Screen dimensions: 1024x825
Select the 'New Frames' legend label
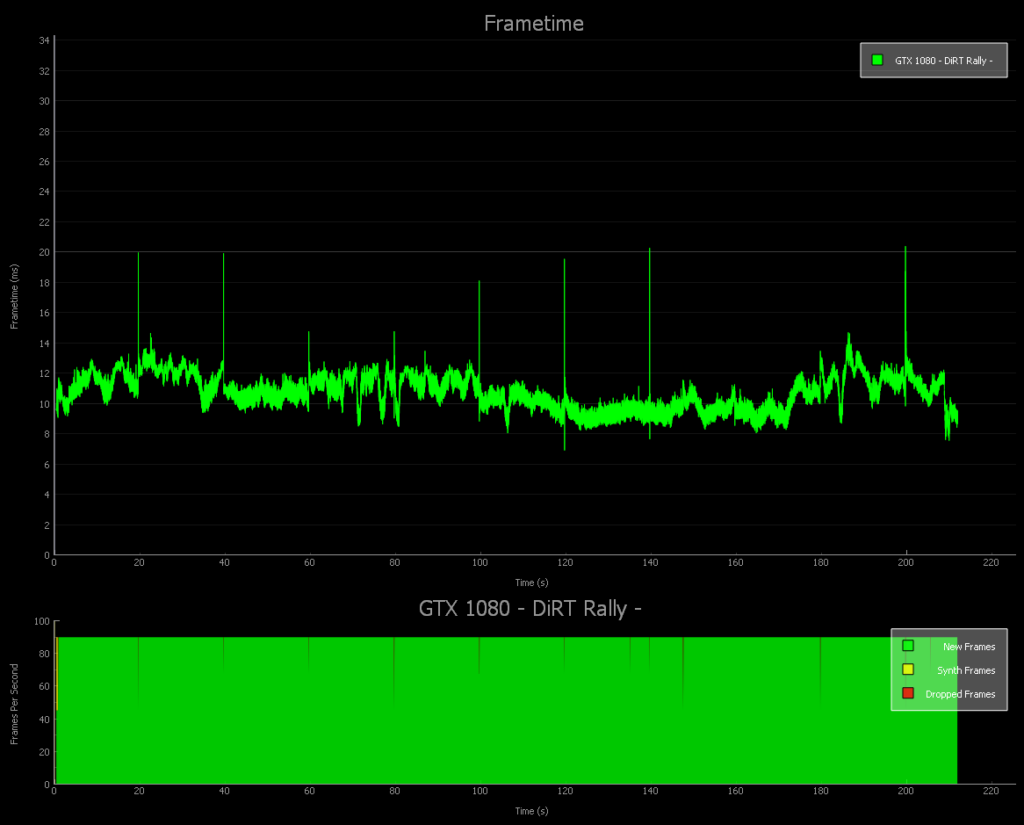[968, 647]
